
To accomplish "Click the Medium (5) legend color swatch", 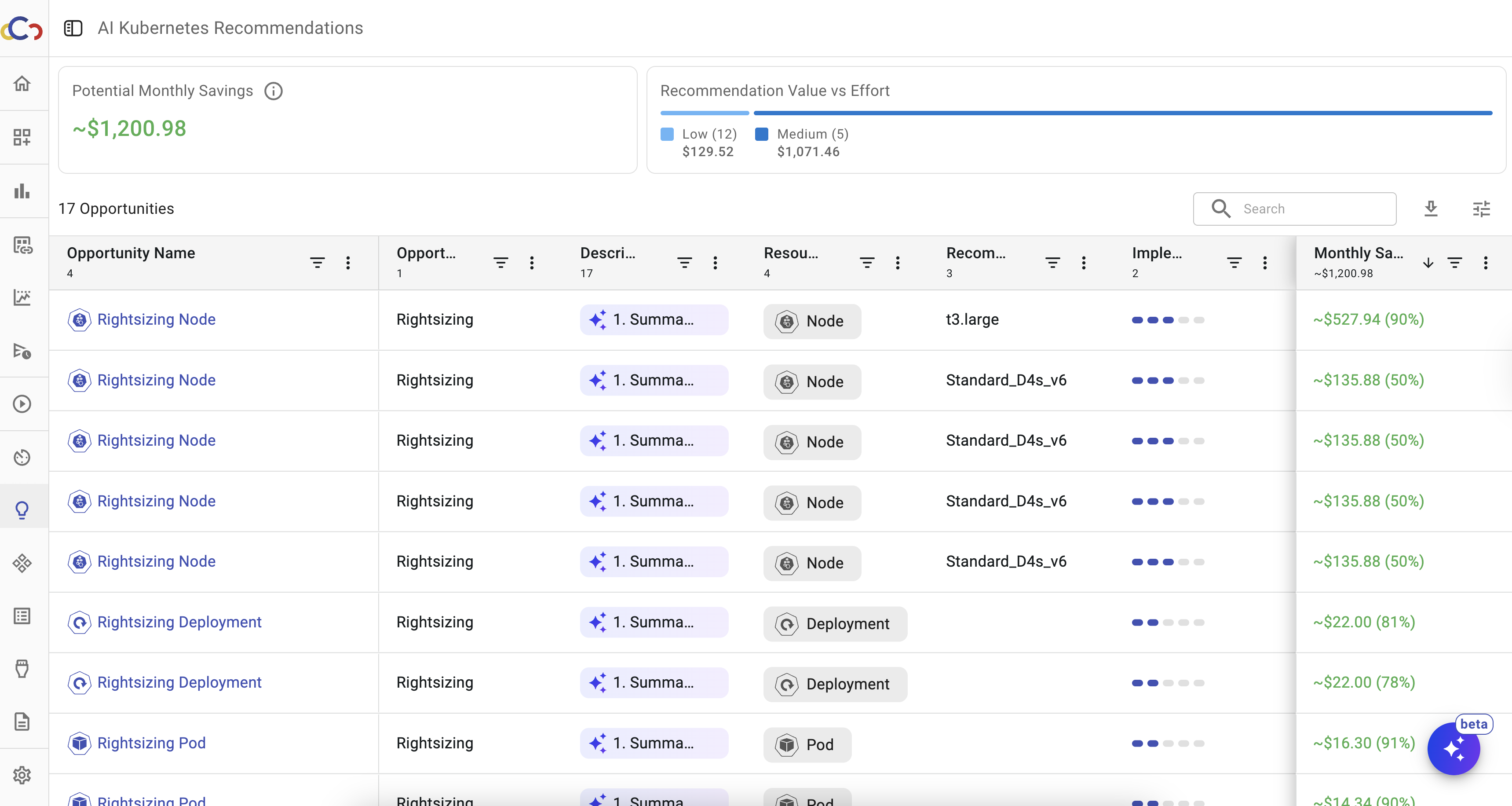I will (x=761, y=134).
